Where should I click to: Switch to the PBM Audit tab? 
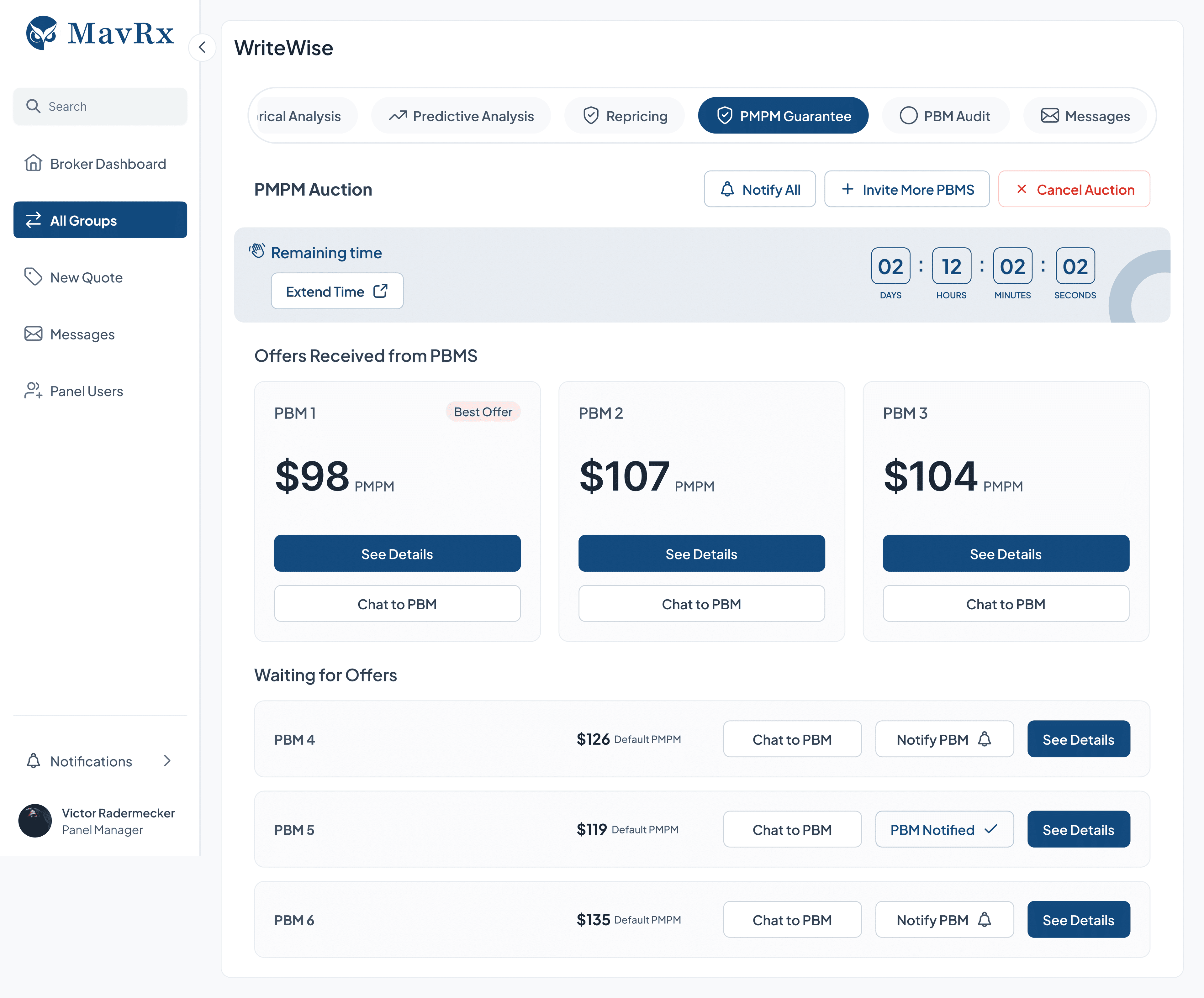945,116
